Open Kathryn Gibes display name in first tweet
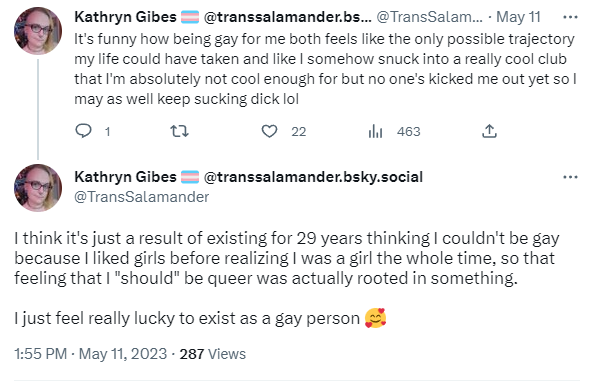The image size is (594, 383). tap(125, 17)
